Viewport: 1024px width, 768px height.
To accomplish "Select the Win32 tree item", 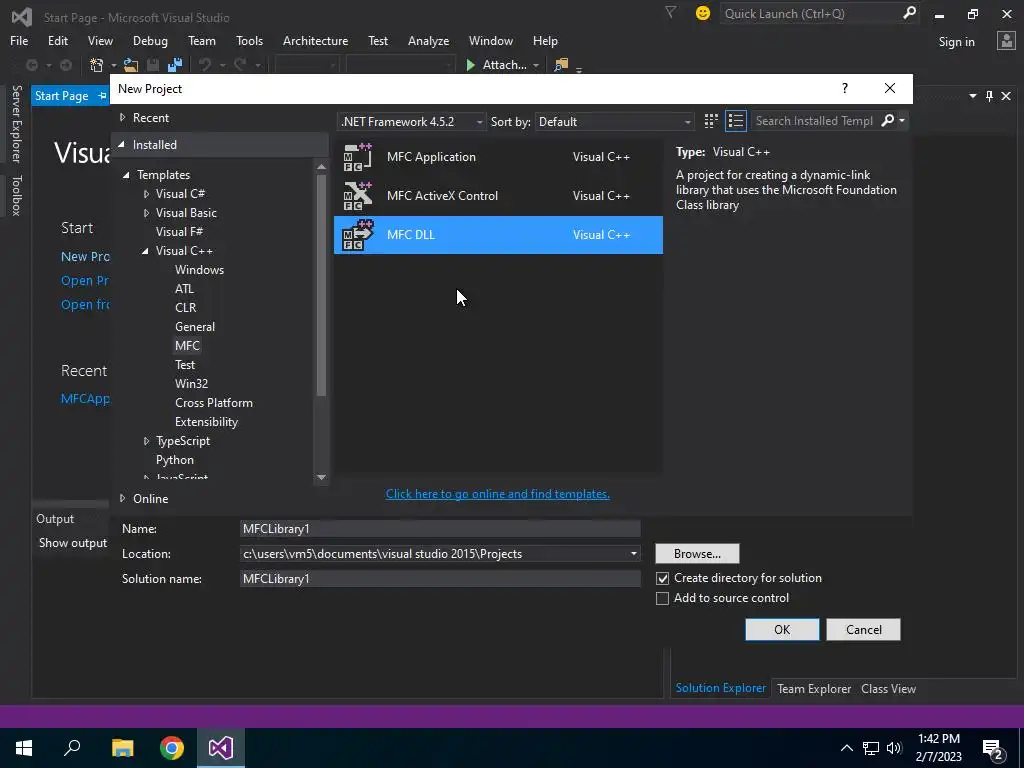I will pos(191,384).
